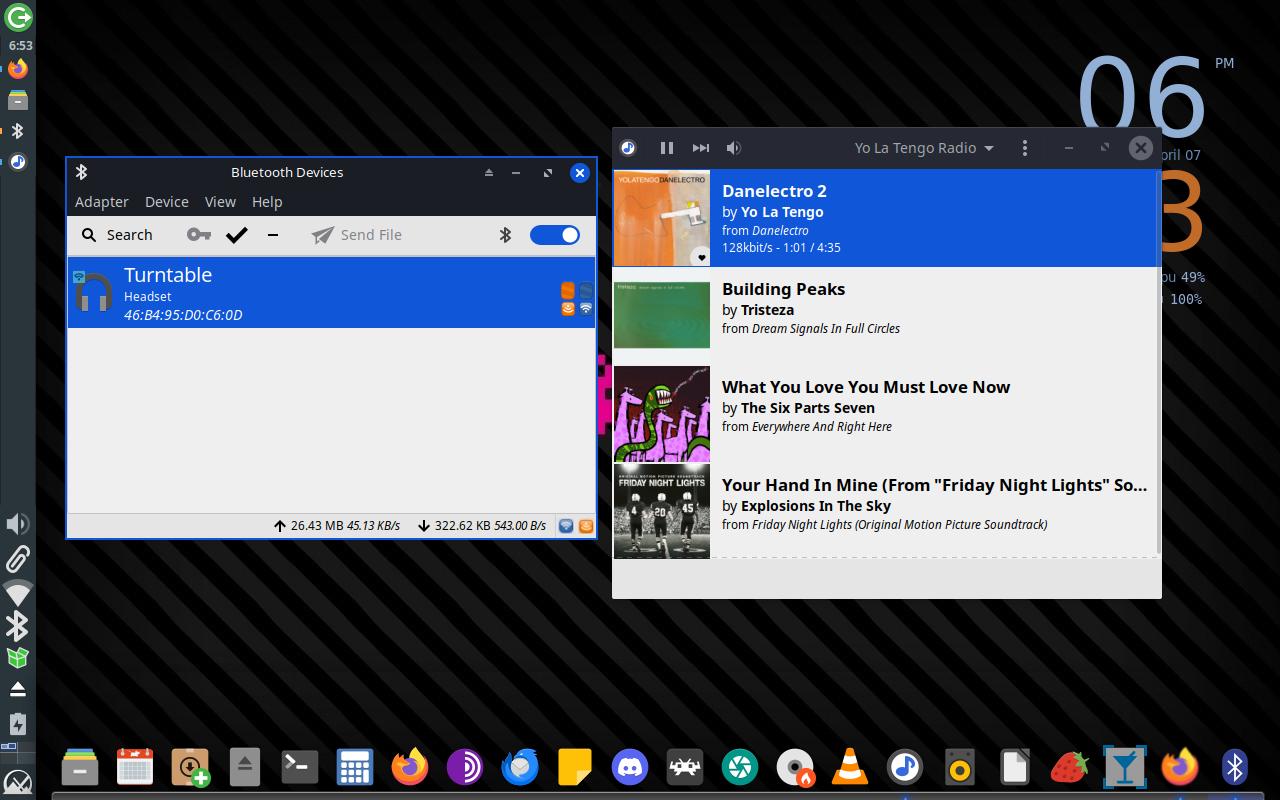Click the Turntable headphones device icon

point(93,292)
